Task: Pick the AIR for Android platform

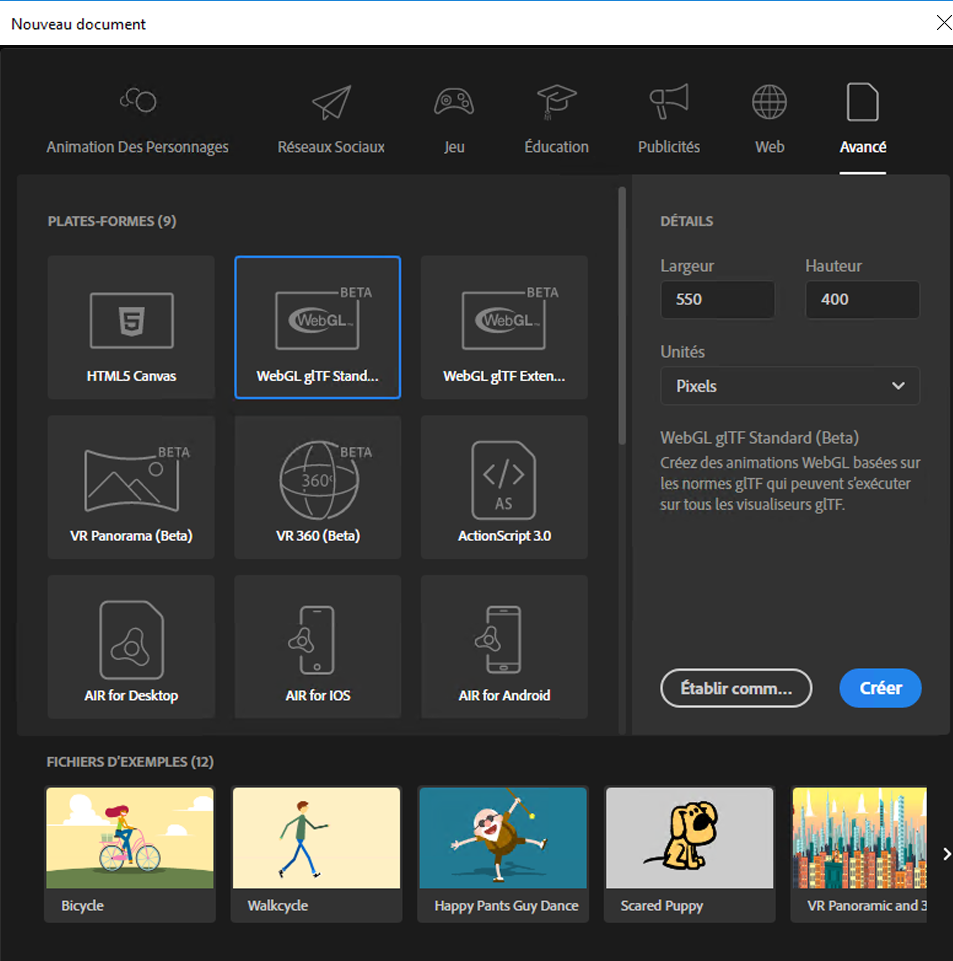Action: coord(503,646)
